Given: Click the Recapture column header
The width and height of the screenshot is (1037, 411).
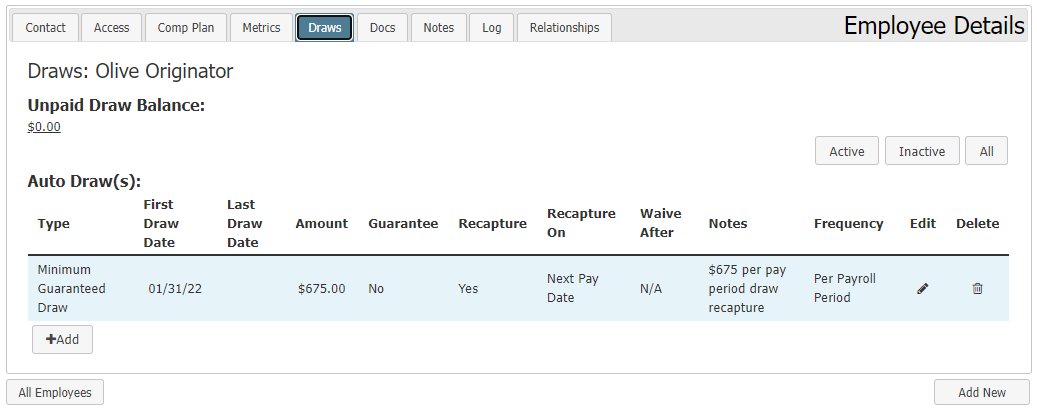Looking at the screenshot, I should click(492, 224).
